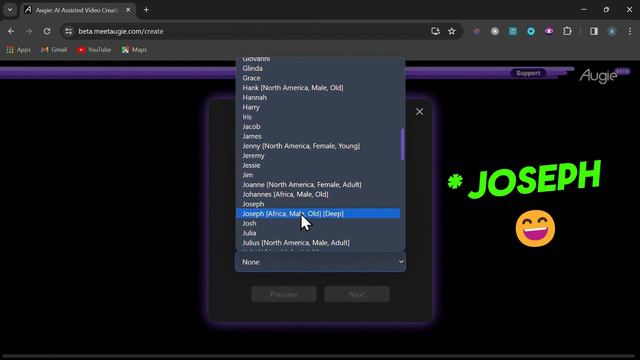Screen dimensions: 640x360
Task: Select Glinda voice option
Action: (x=318, y=68)
